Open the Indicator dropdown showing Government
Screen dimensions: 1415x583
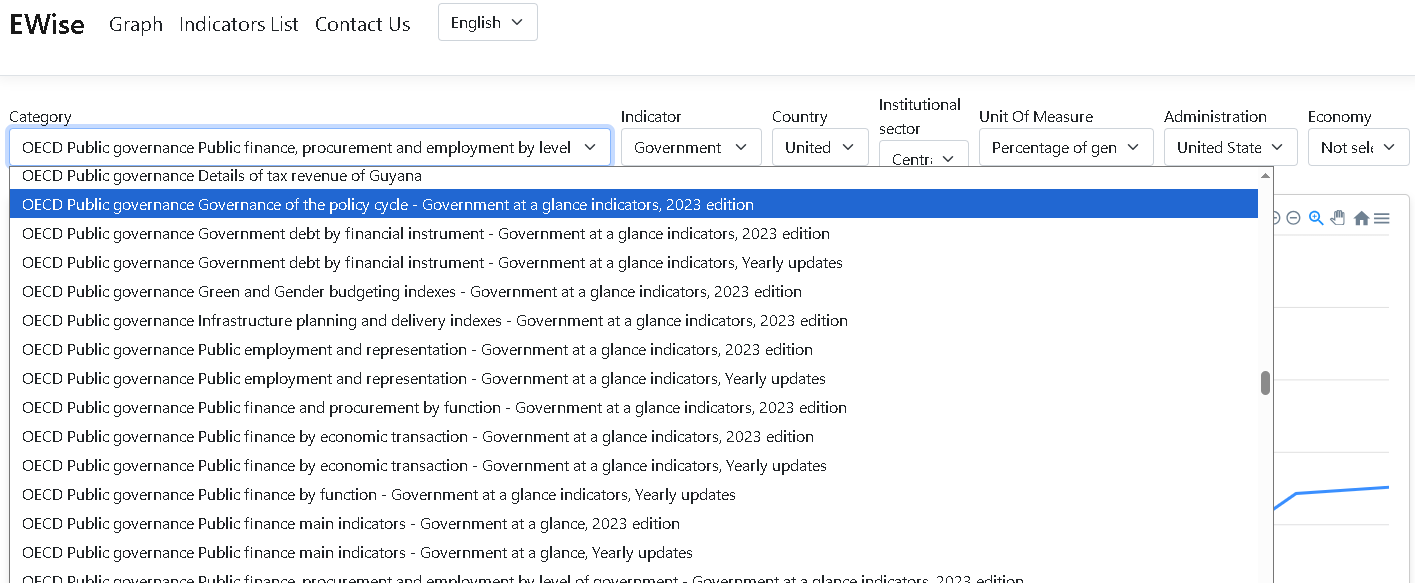coord(691,147)
